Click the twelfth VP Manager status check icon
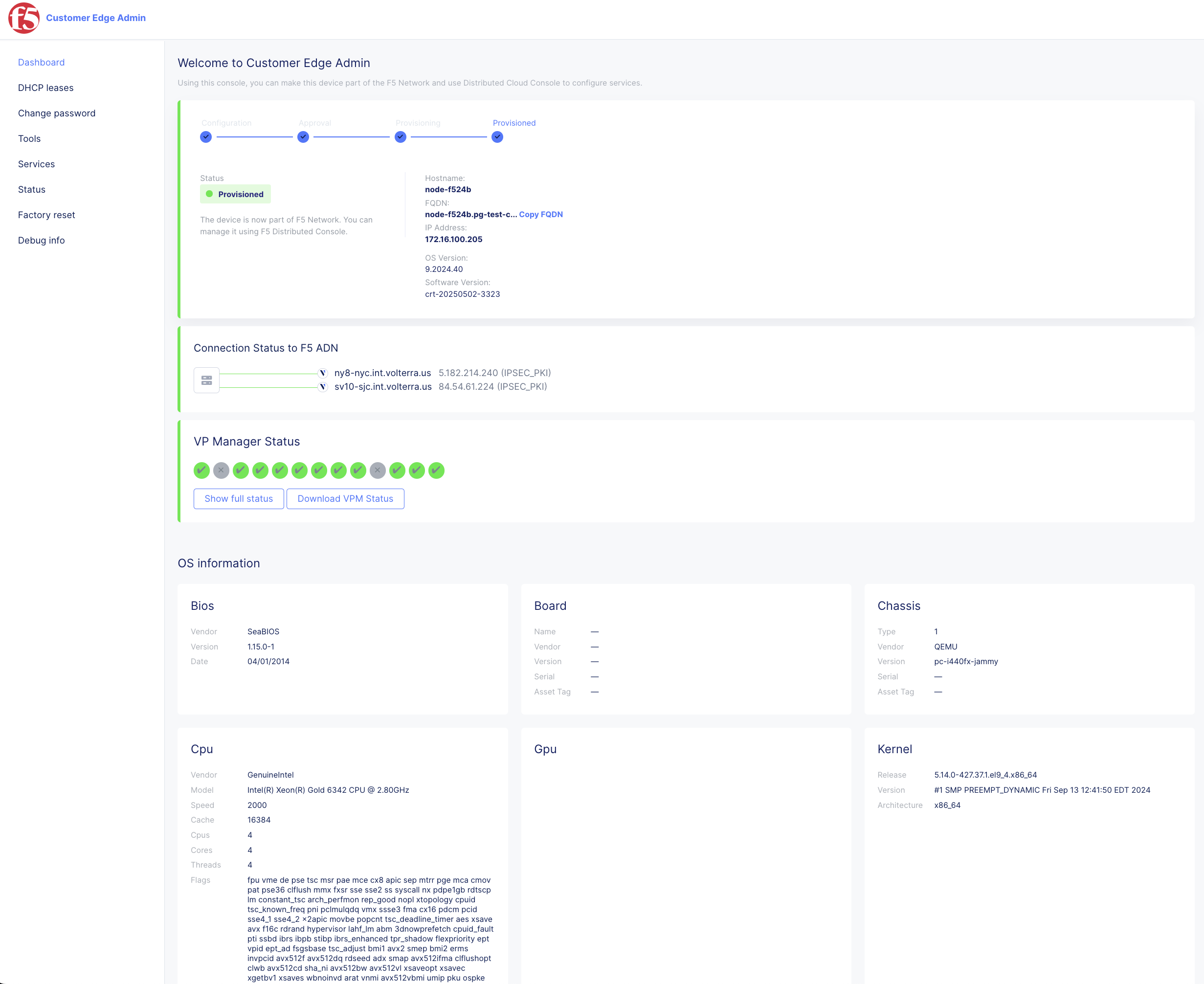The width and height of the screenshot is (1204, 984). (x=417, y=470)
